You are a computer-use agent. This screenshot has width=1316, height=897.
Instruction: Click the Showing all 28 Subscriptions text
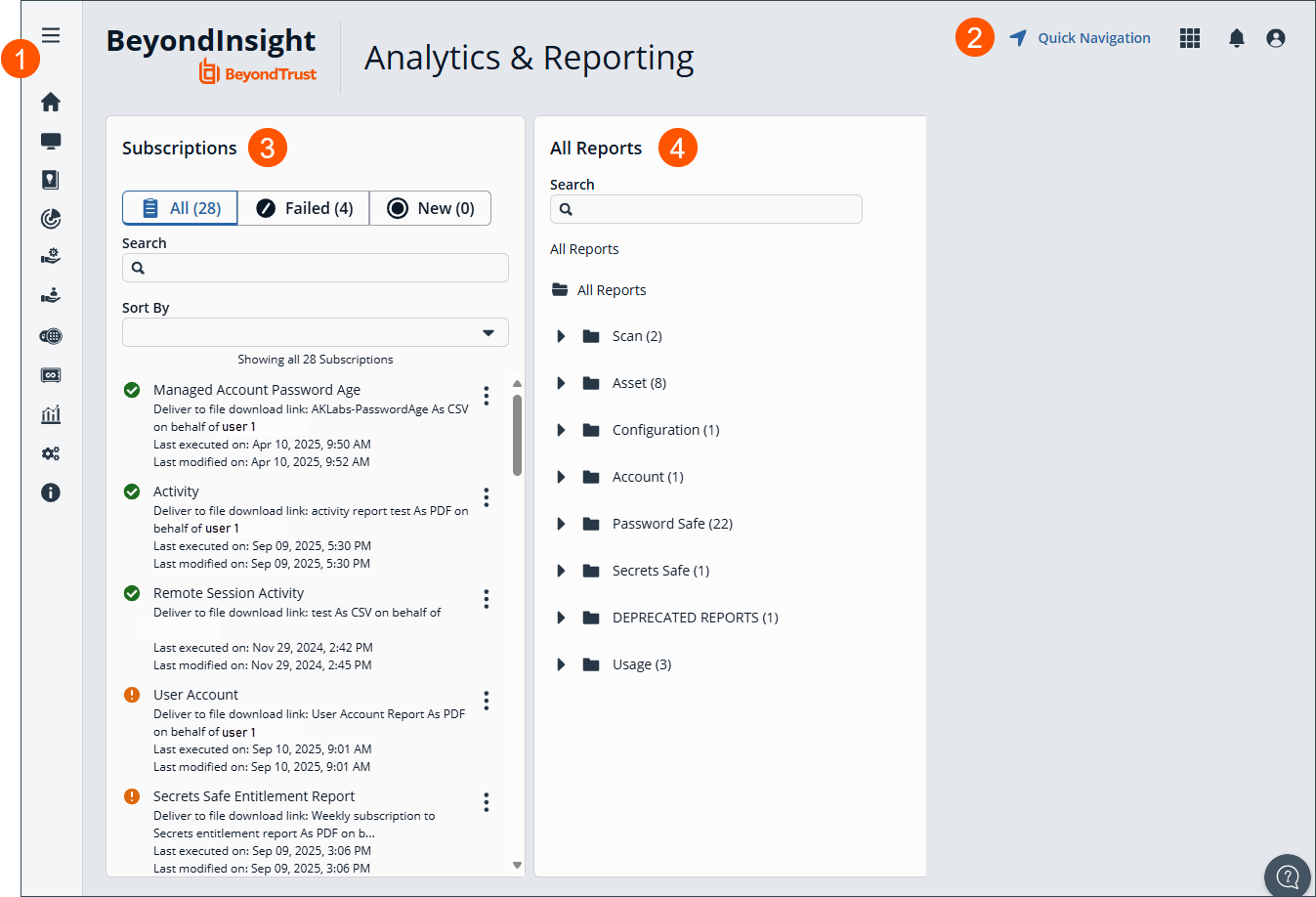pyautogui.click(x=316, y=360)
